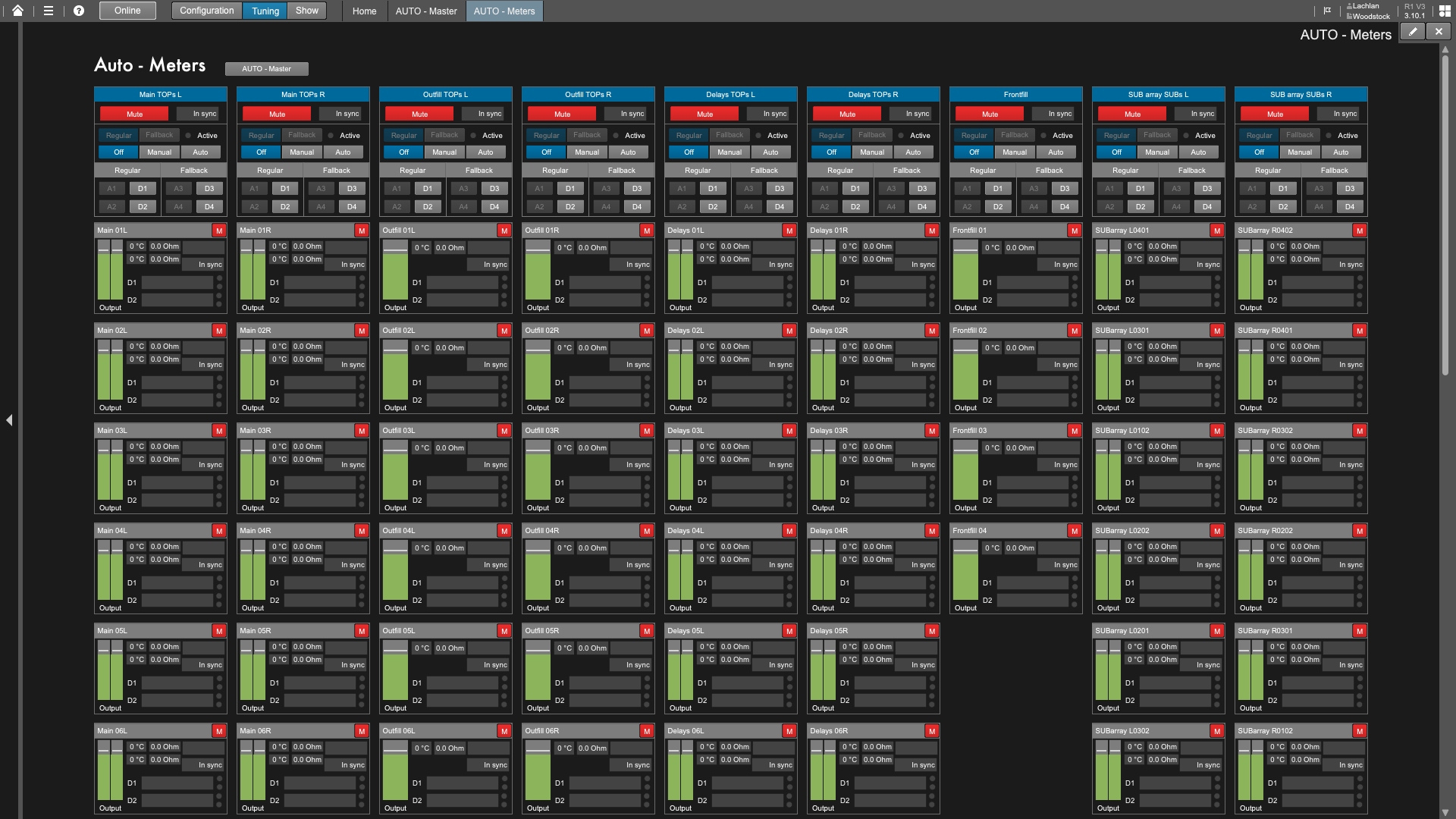Viewport: 1456px width, 819px height.
Task: Click the scrollbar up arrow
Action: [1445, 50]
